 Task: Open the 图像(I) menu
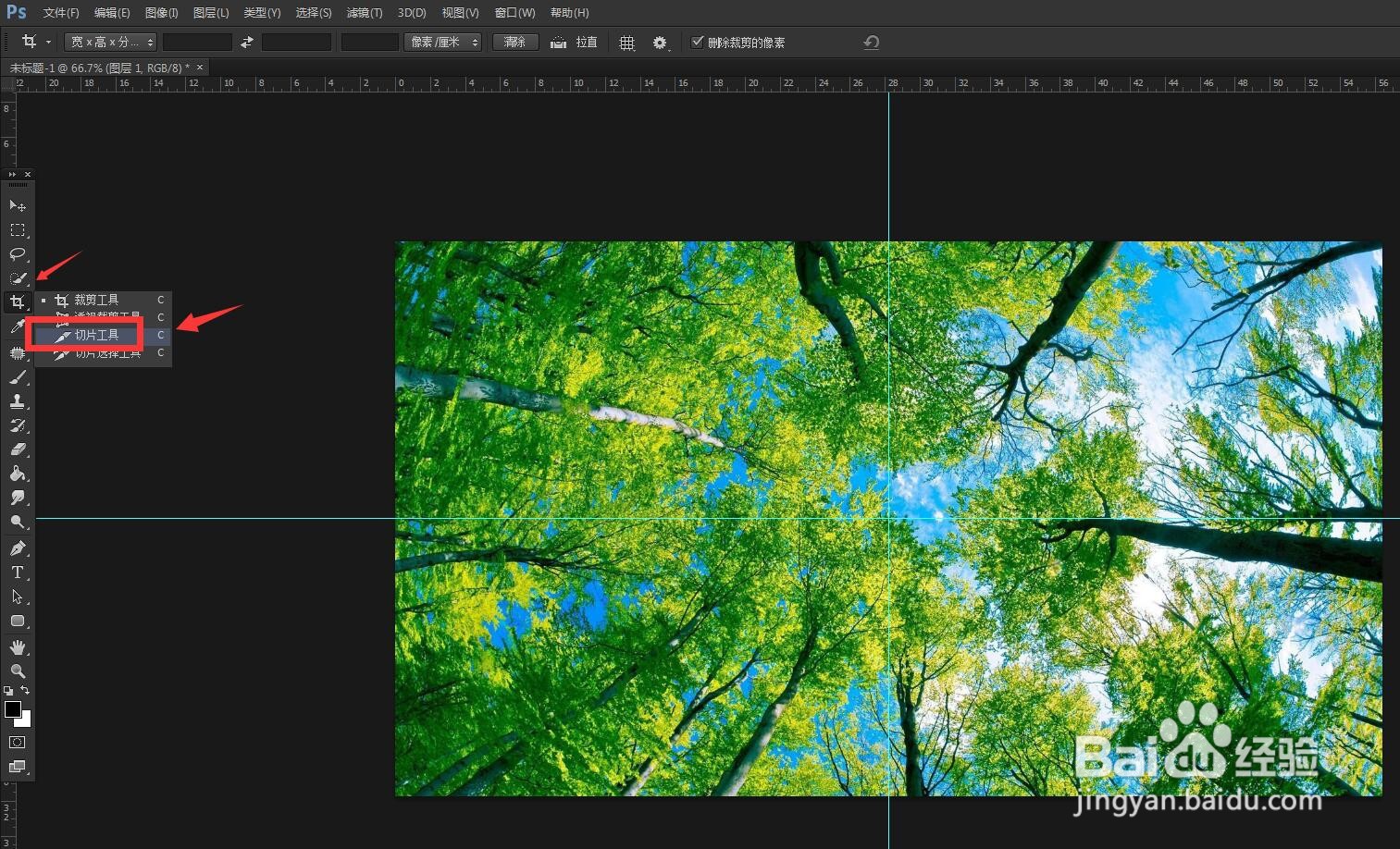(162, 13)
